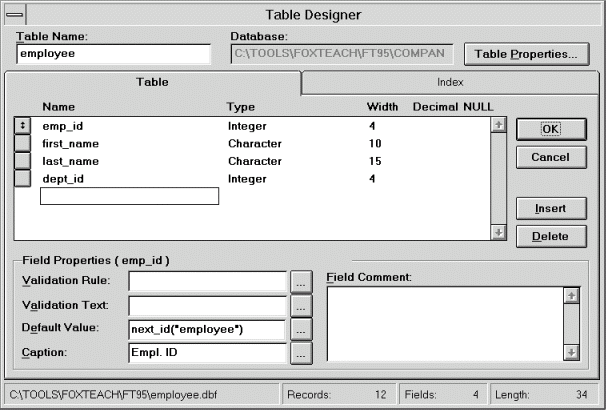606x410 pixels.
Task: Insert a new field with Insert button
Action: pyautogui.click(x=551, y=209)
